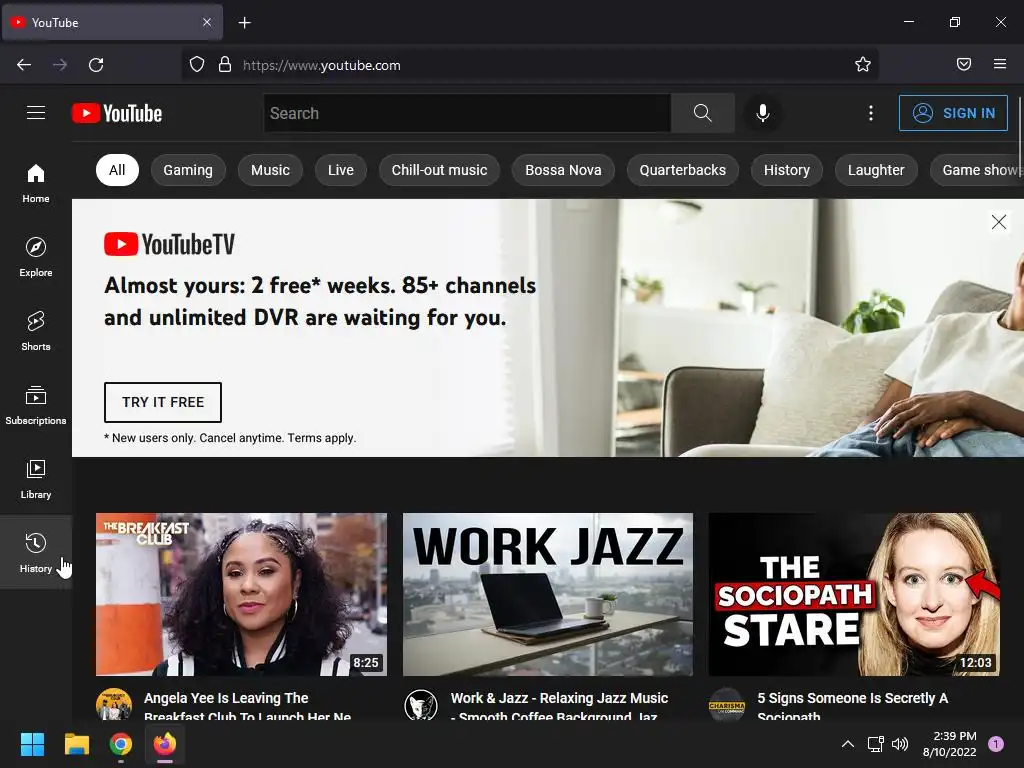This screenshot has width=1024, height=768.
Task: Open the YouTube hamburger guide menu
Action: click(x=36, y=113)
